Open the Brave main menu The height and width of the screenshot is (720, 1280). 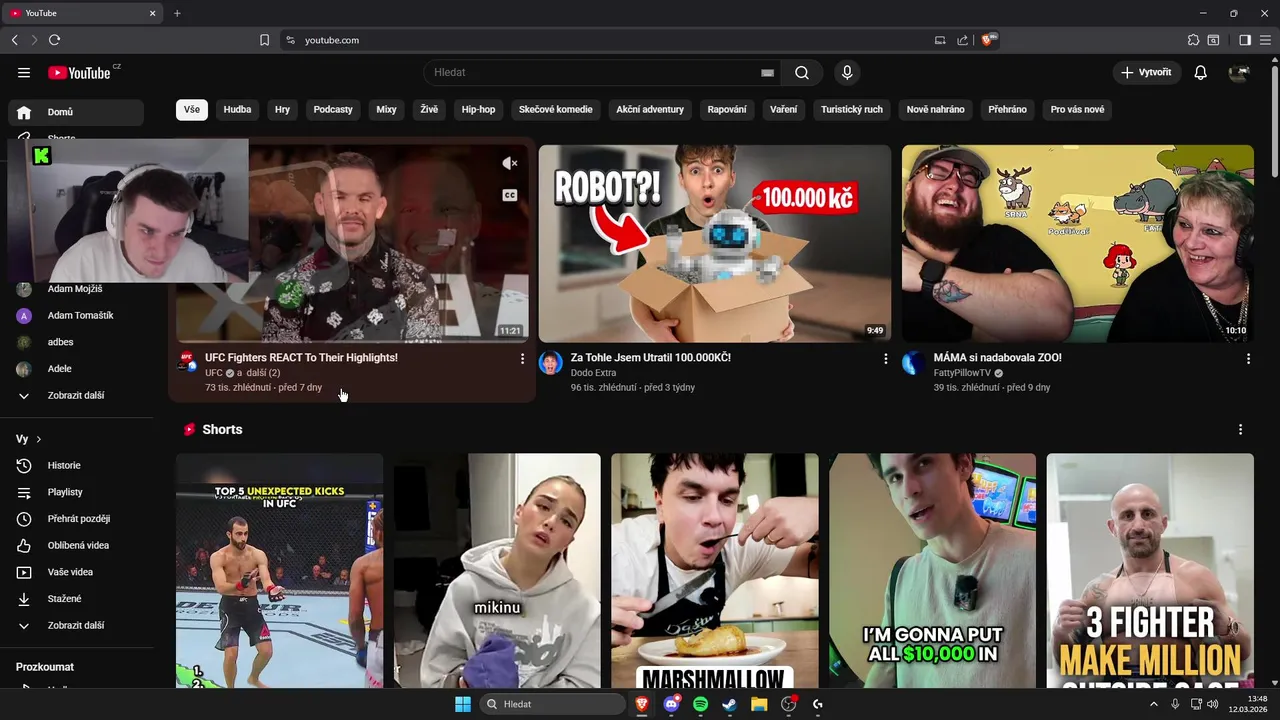(x=1266, y=40)
